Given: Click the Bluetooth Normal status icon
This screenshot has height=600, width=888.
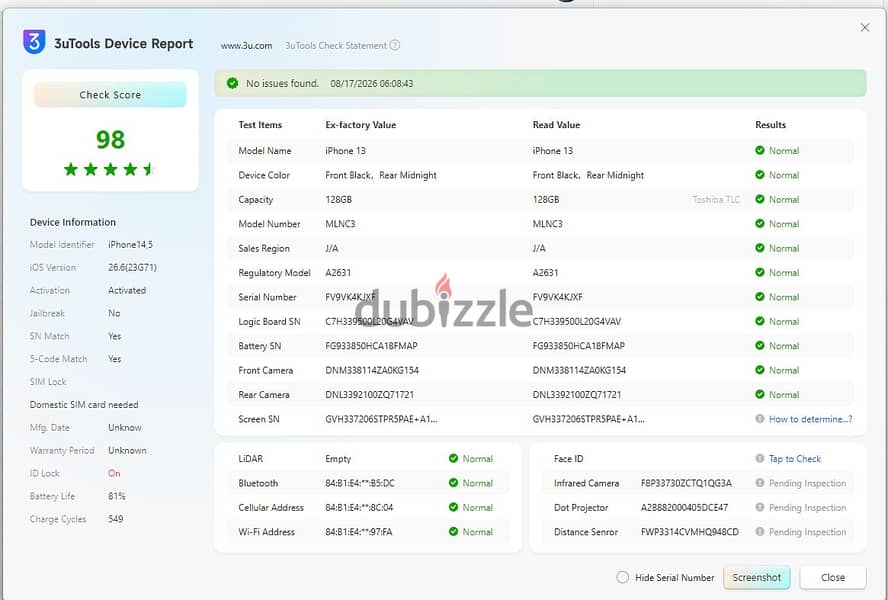Looking at the screenshot, I should [x=453, y=482].
